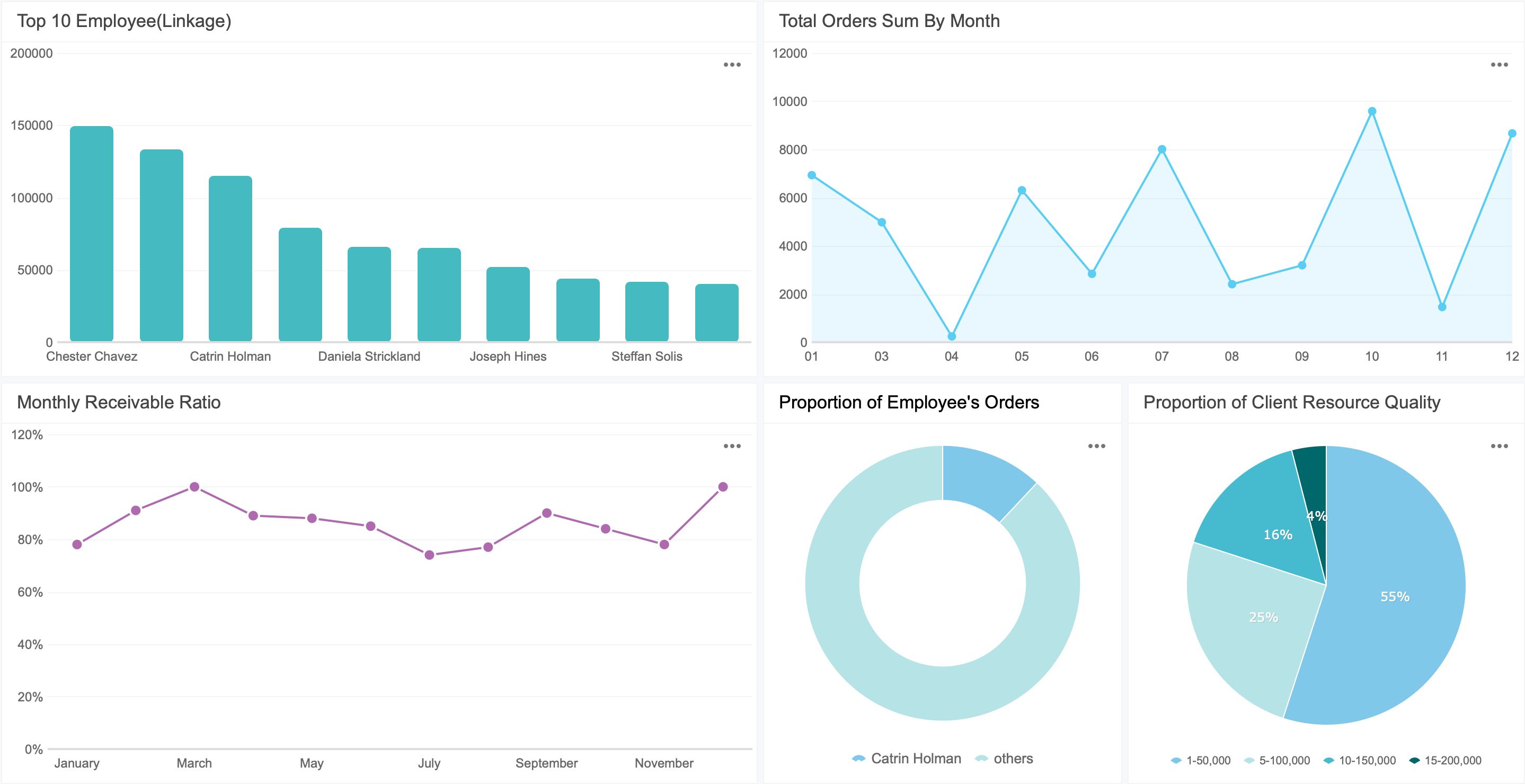Click the '200000' y-axis value
Viewport: 1525px width, 784px height.
pos(31,54)
